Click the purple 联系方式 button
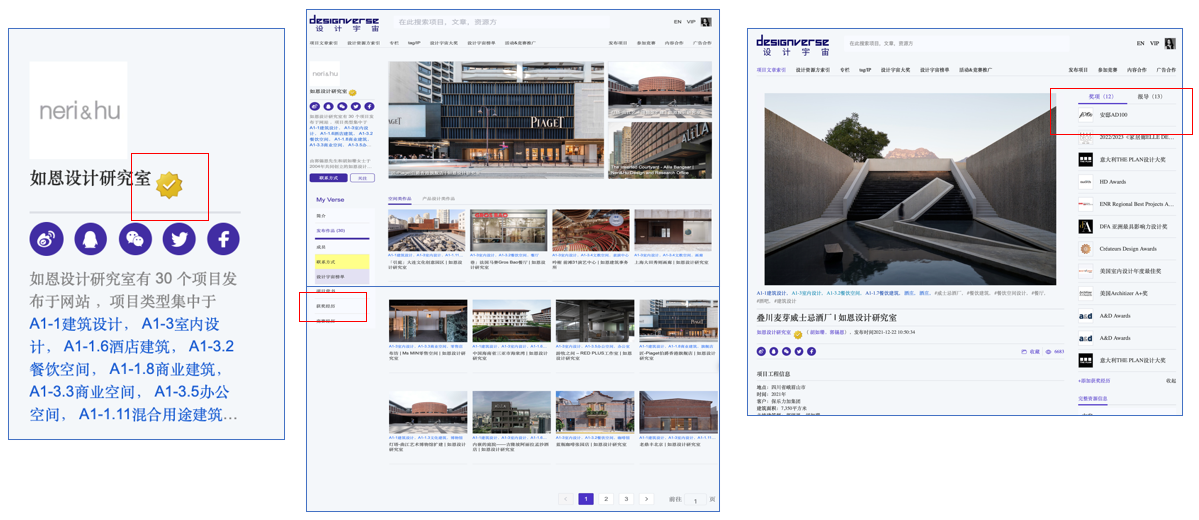Screen dimensions: 1199x520 [x=327, y=177]
